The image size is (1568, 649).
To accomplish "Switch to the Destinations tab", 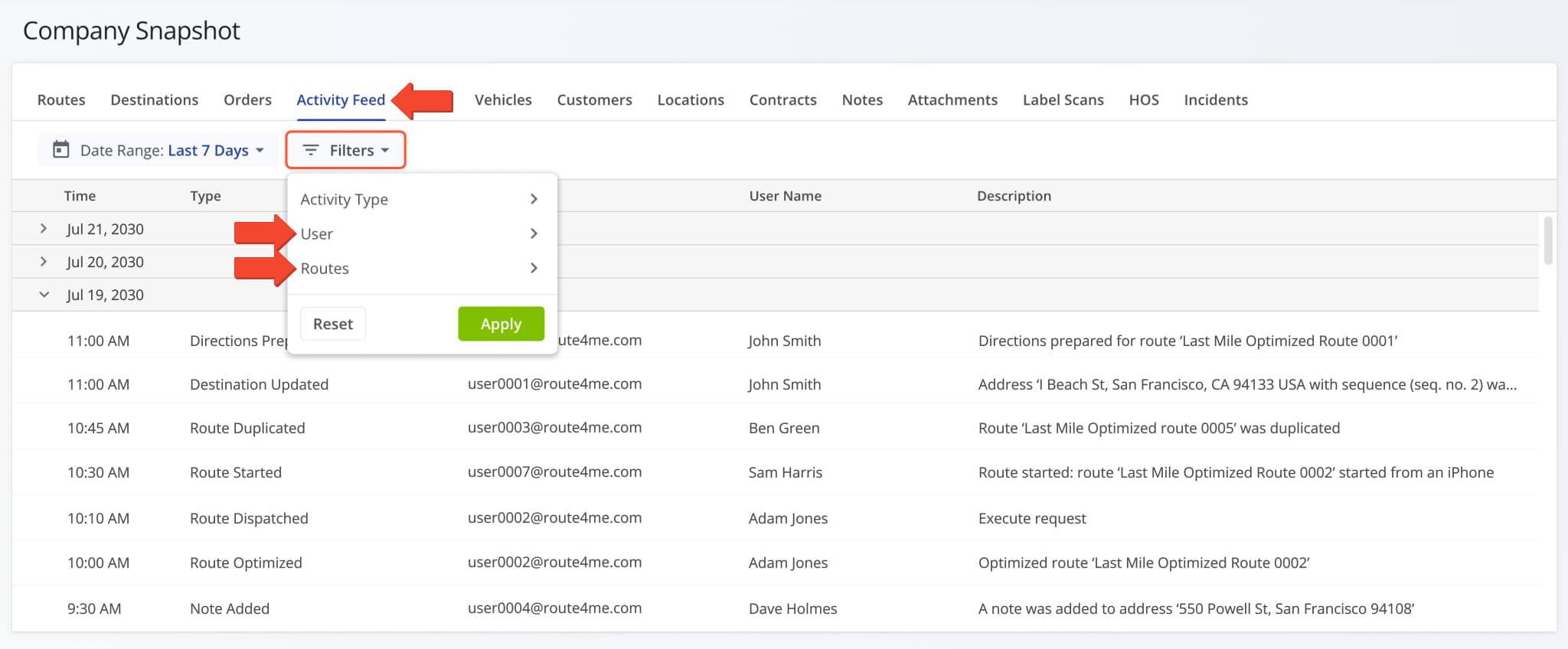I will click(x=155, y=99).
